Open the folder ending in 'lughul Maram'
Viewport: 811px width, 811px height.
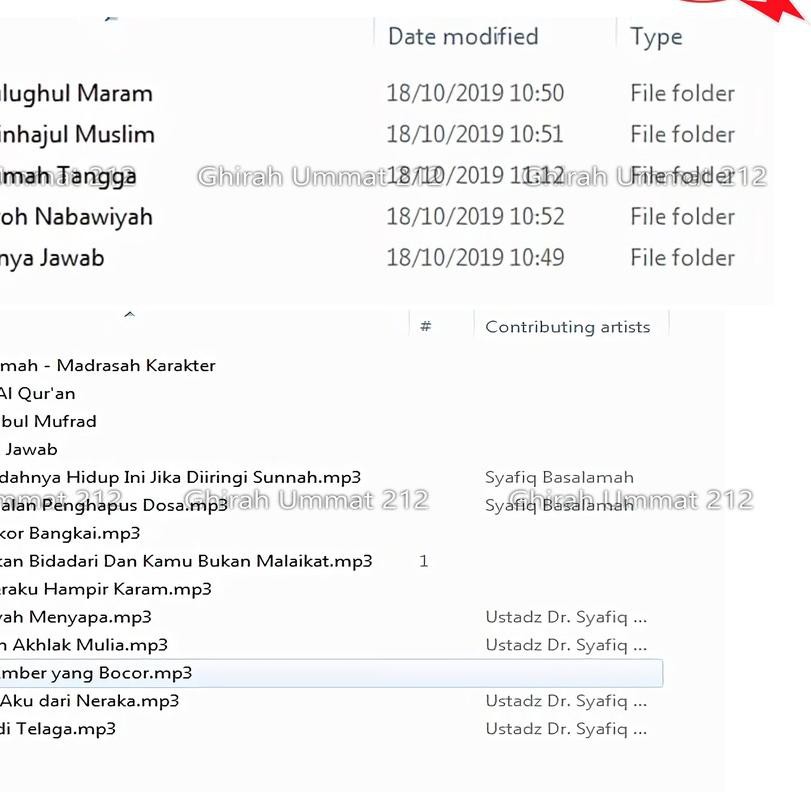coord(76,94)
